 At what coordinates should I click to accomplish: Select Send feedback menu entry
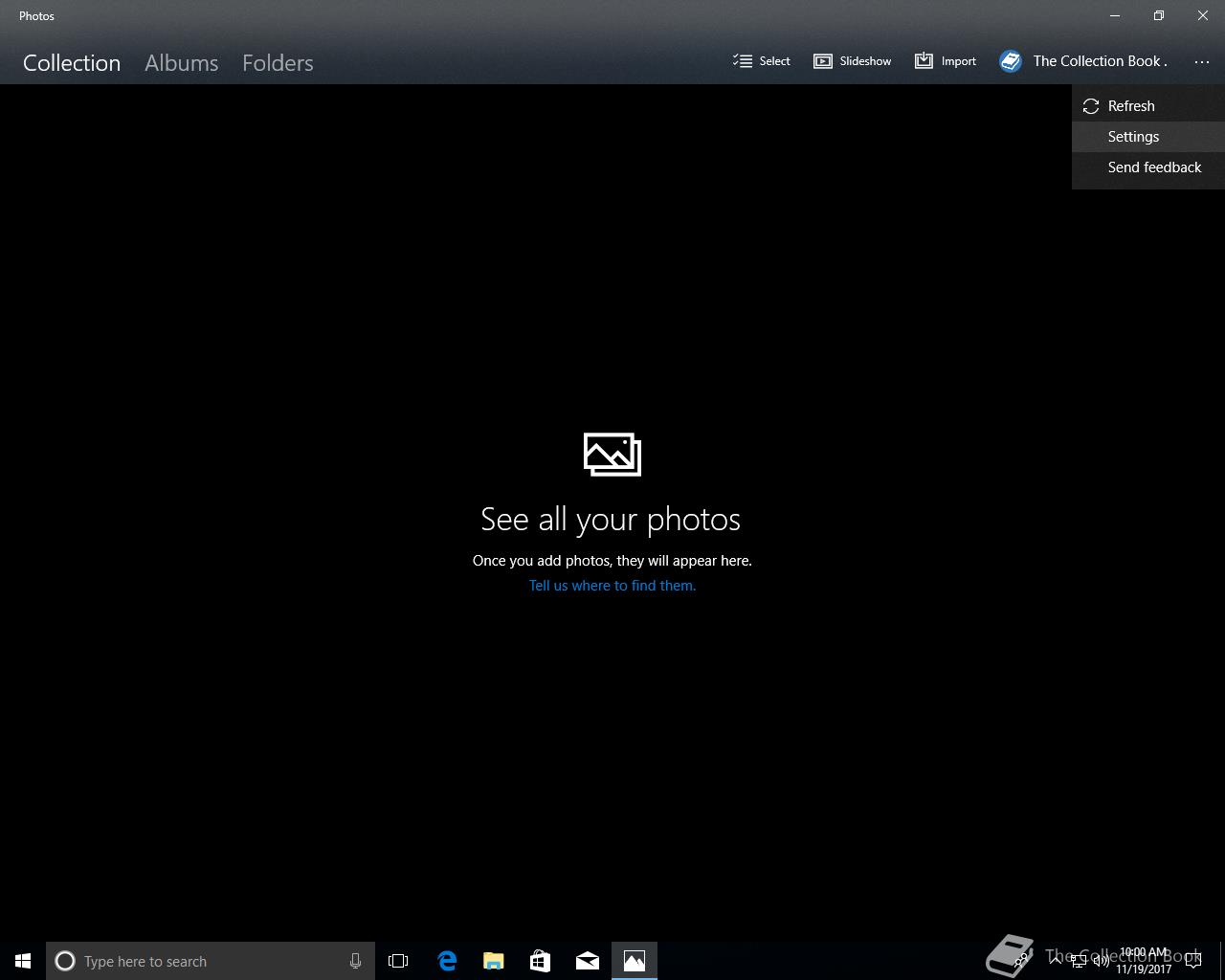(x=1148, y=167)
